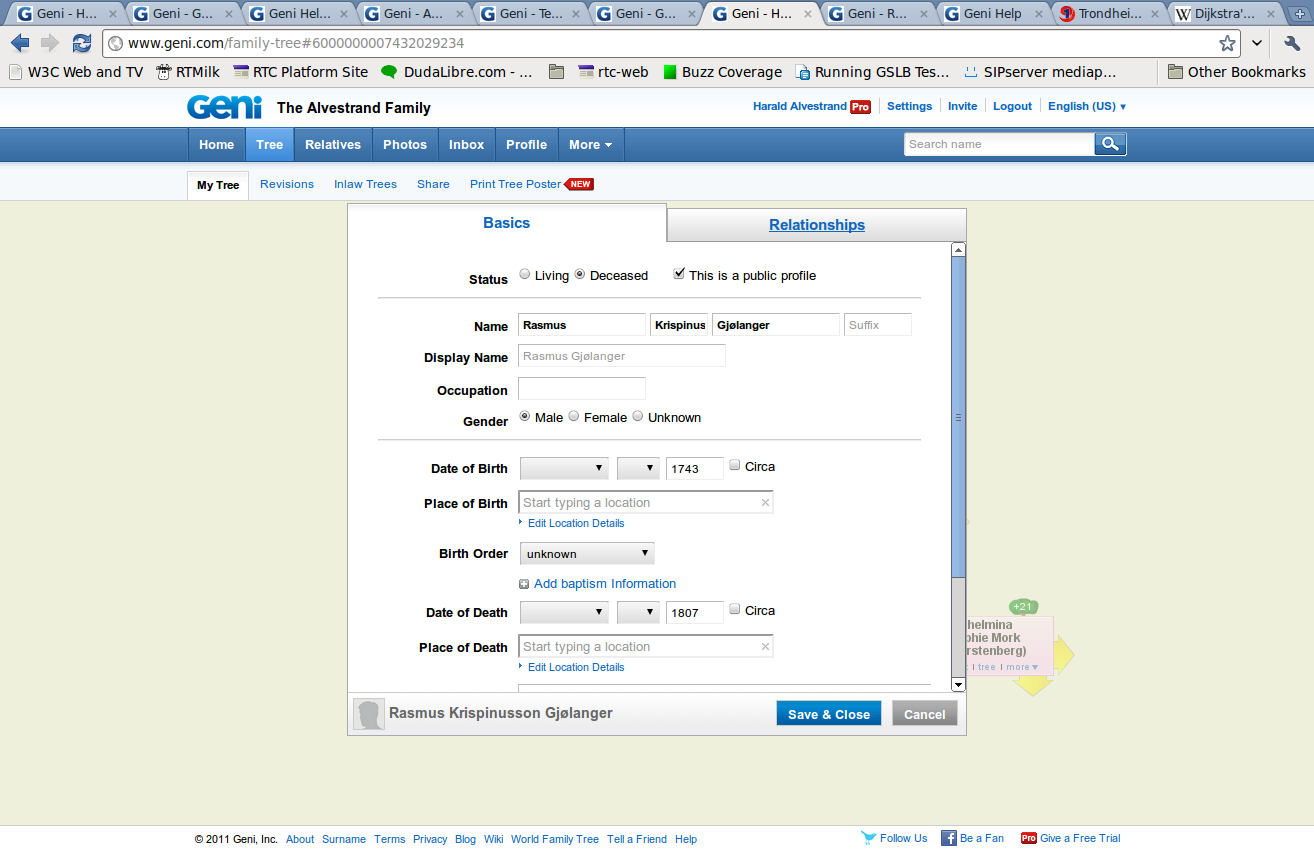Expand the More navigation menu

point(590,144)
